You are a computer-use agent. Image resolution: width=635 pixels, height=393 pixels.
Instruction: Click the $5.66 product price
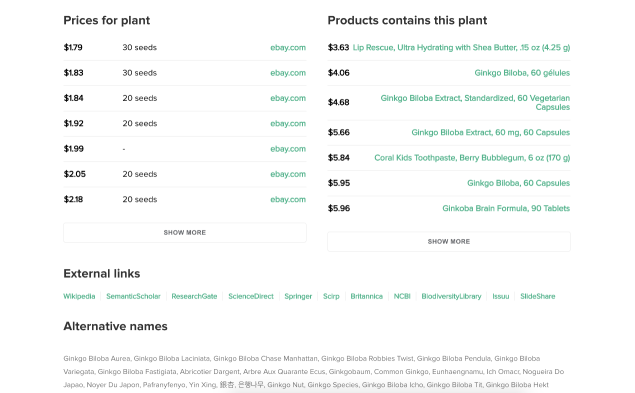coord(339,132)
